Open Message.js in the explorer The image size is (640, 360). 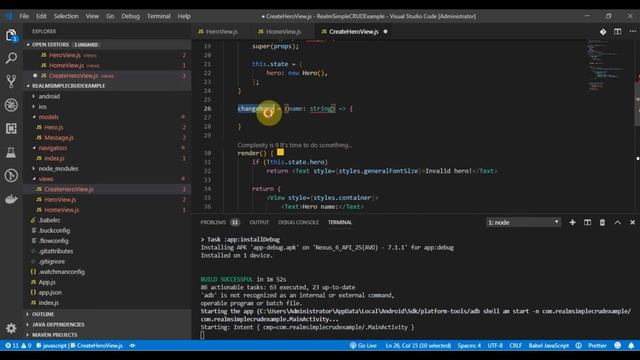click(59, 138)
